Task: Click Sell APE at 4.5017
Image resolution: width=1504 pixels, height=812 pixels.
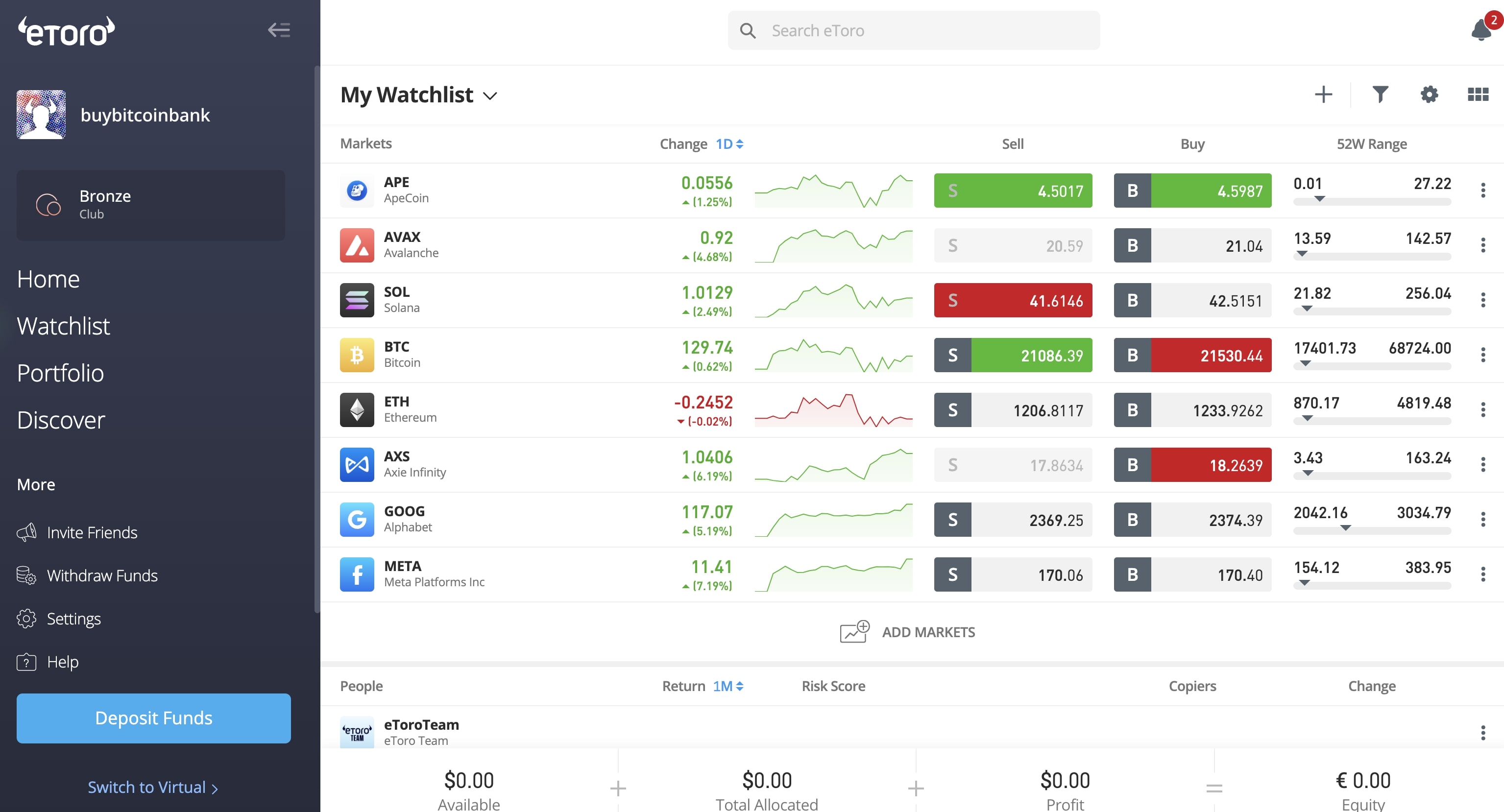Action: coord(1013,191)
